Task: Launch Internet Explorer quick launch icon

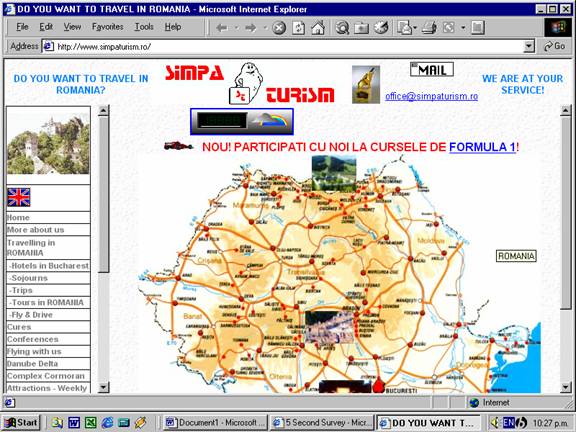Action: point(107,422)
